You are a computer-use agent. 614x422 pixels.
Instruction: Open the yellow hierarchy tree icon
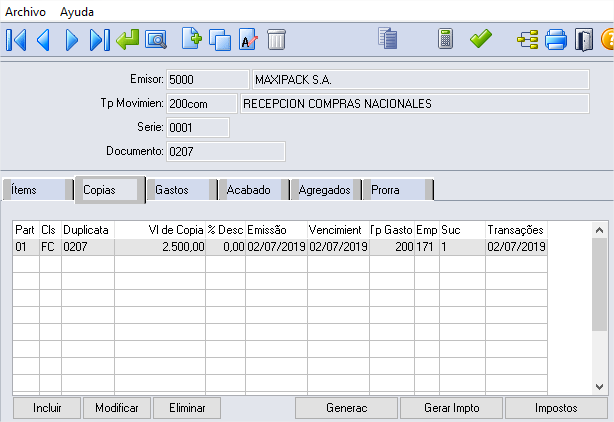point(527,40)
